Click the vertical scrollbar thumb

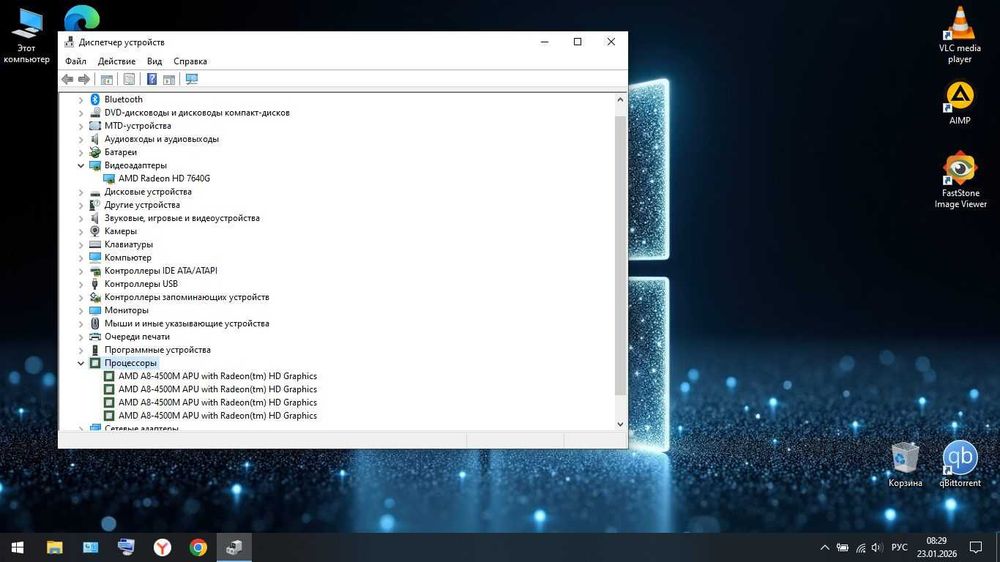pos(620,255)
